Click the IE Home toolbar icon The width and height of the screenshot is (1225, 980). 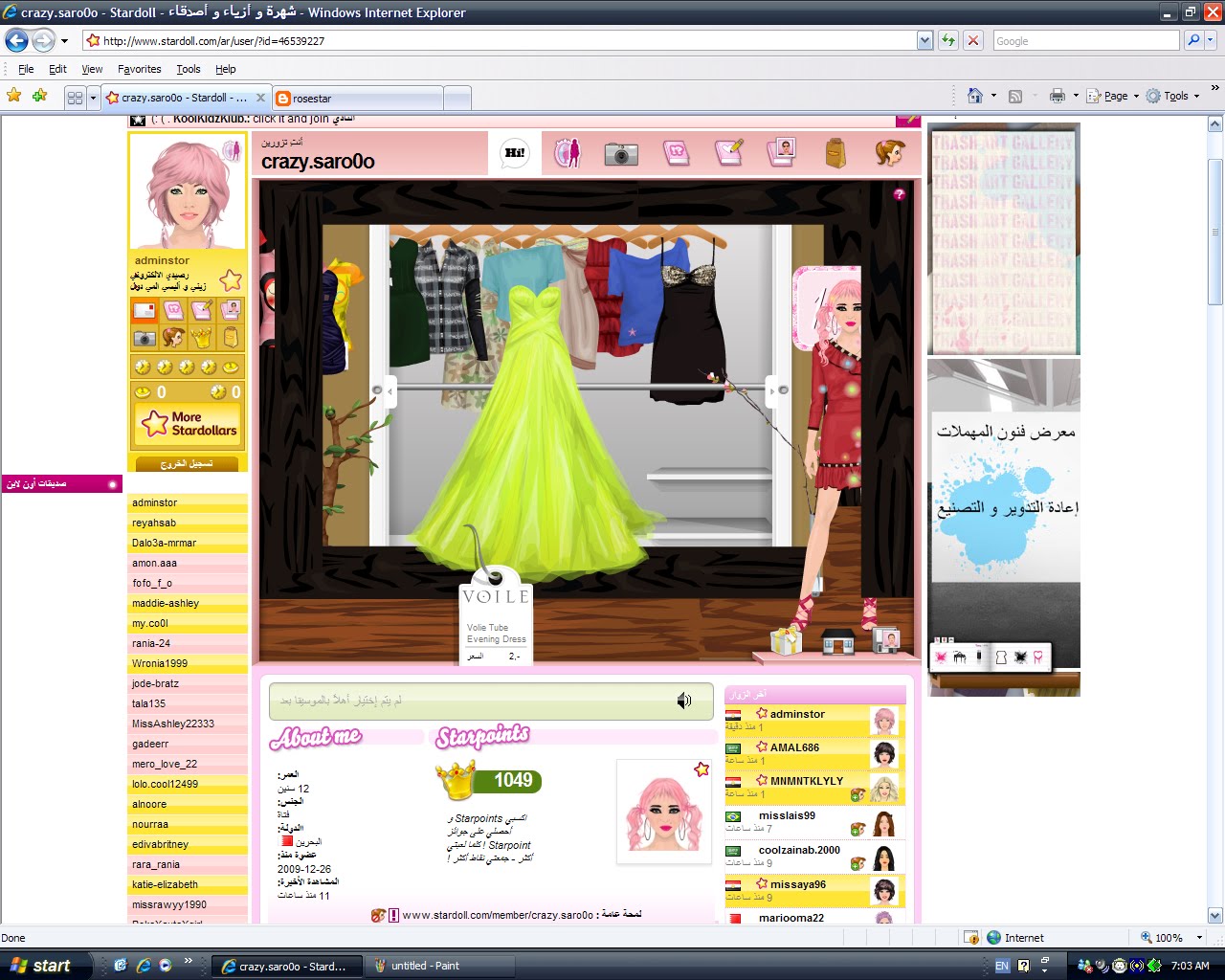[x=975, y=96]
